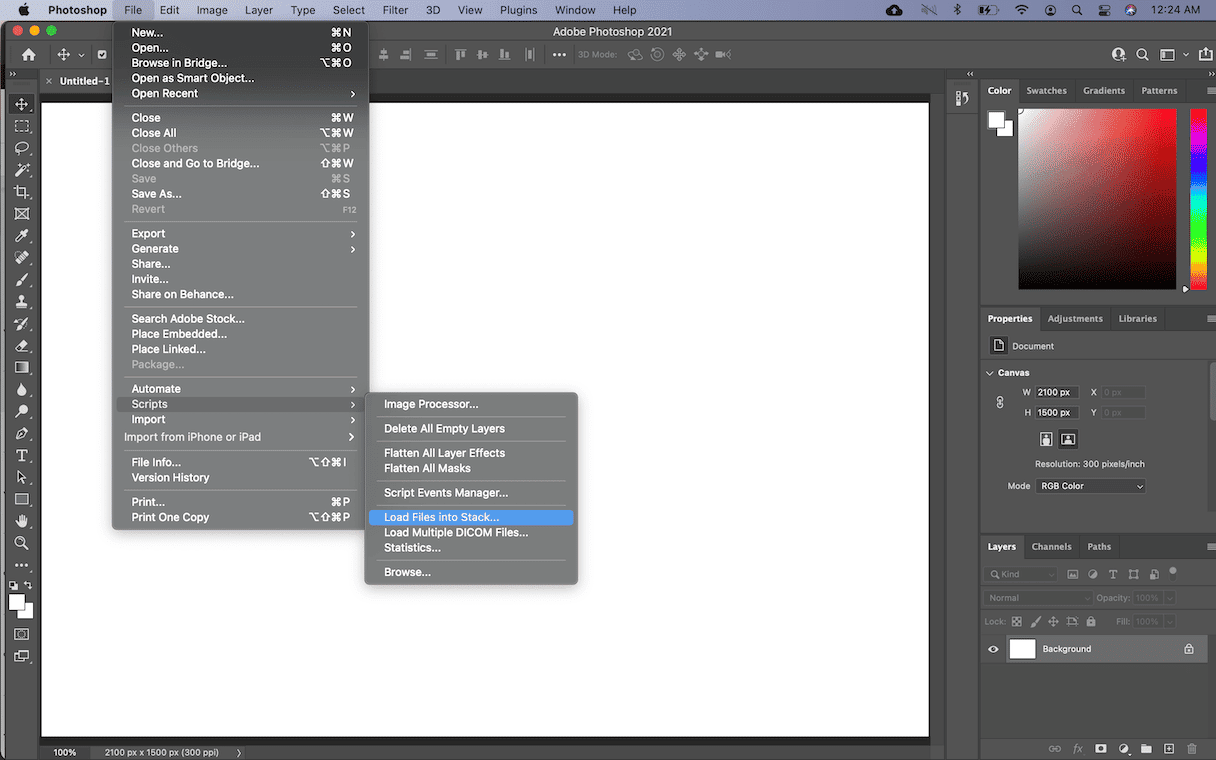Image resolution: width=1216 pixels, height=760 pixels.
Task: Open the History panel icon
Action: [962, 97]
